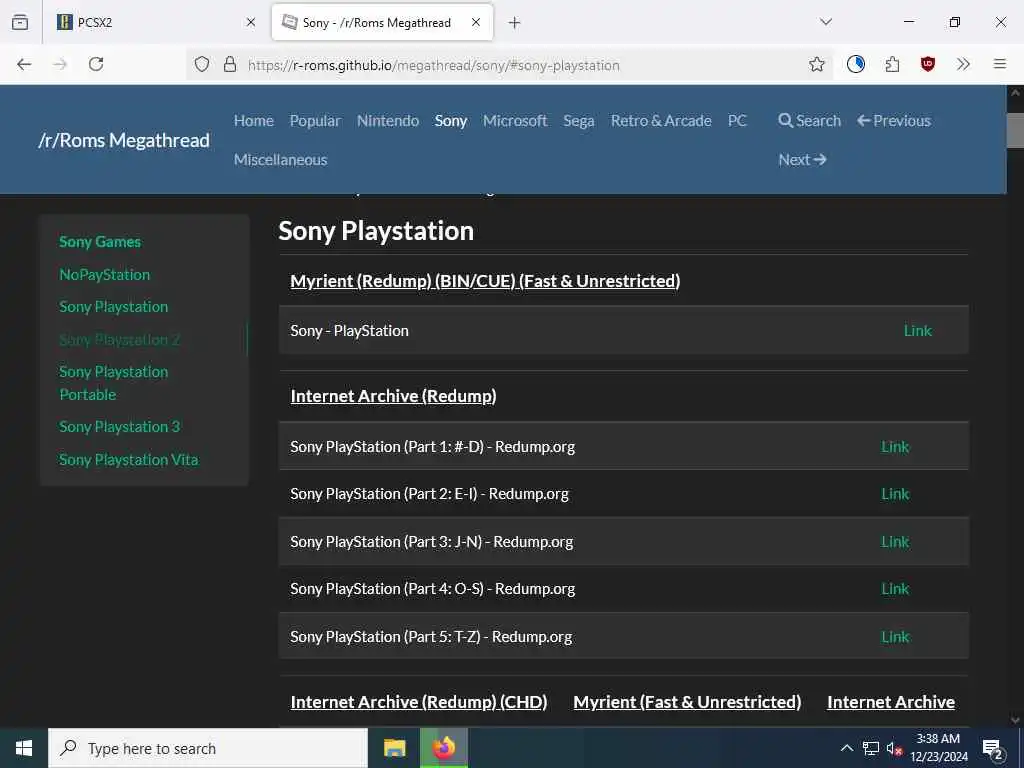Jump to Sony Playstation 3 sidebar entry

click(x=120, y=426)
